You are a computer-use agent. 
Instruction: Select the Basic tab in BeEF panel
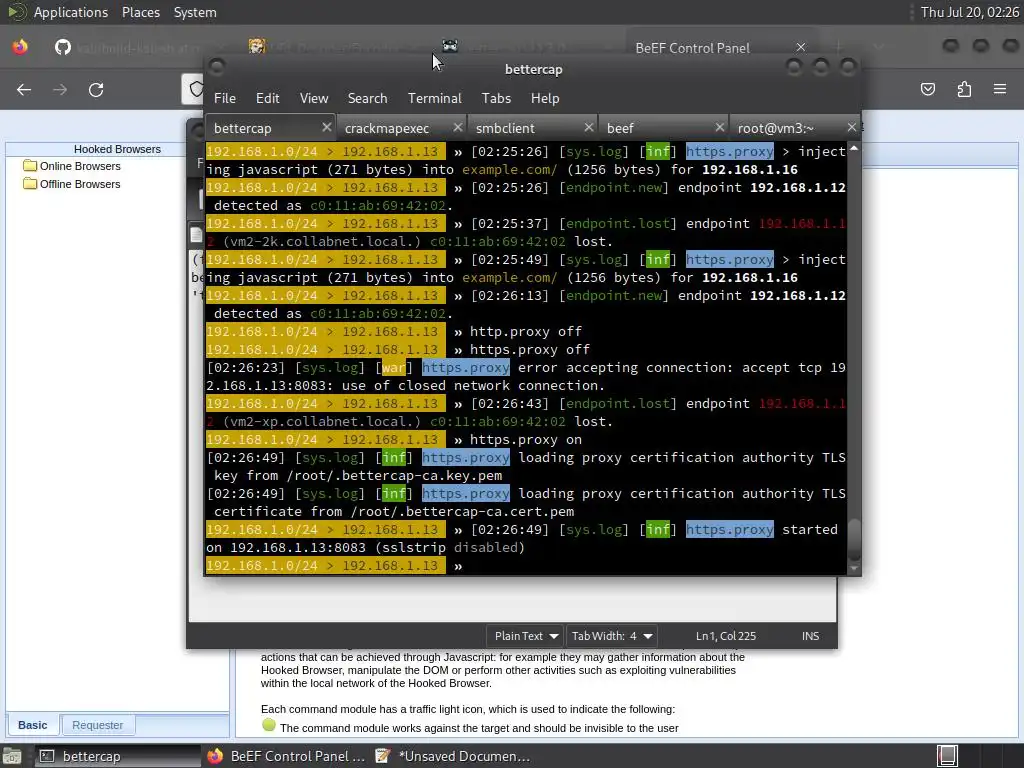pos(33,725)
